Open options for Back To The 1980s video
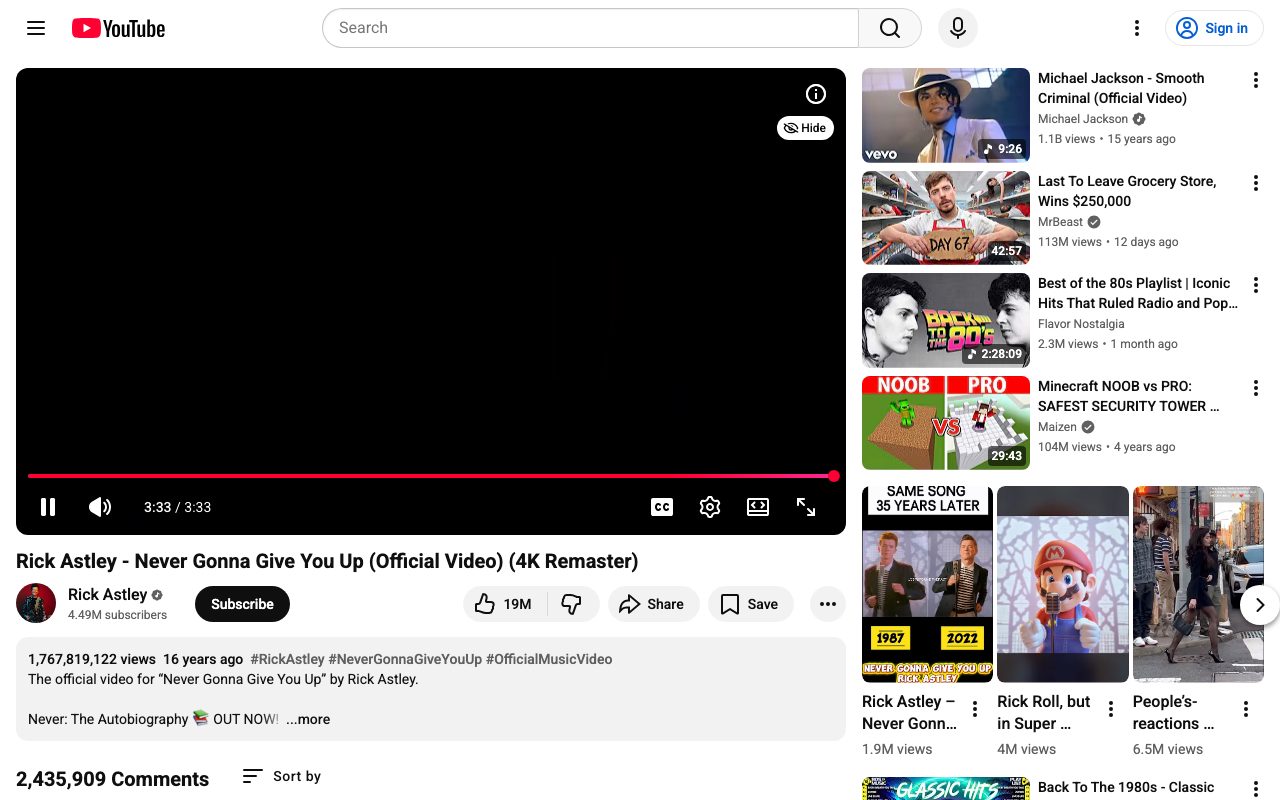 [1256, 790]
